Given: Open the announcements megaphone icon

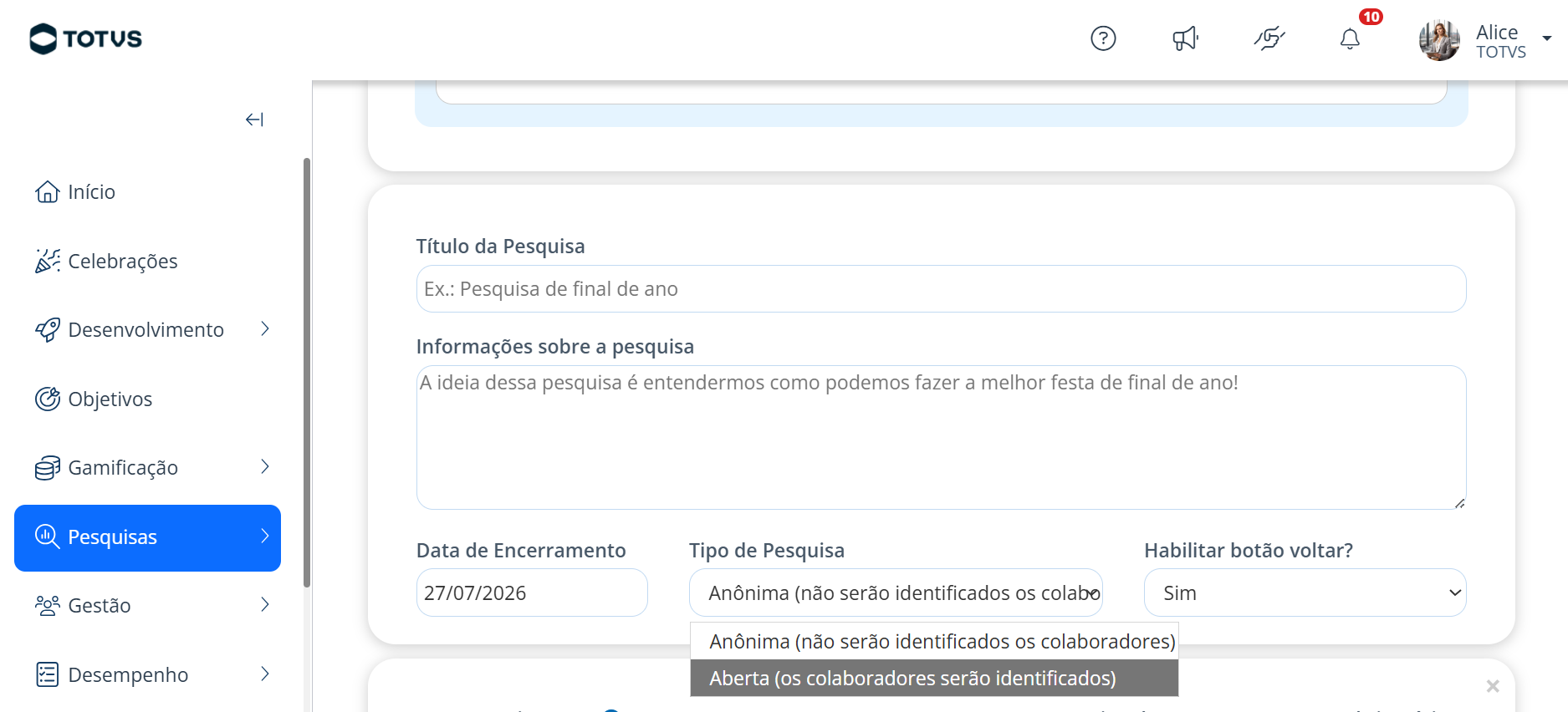Looking at the screenshot, I should 1185,38.
